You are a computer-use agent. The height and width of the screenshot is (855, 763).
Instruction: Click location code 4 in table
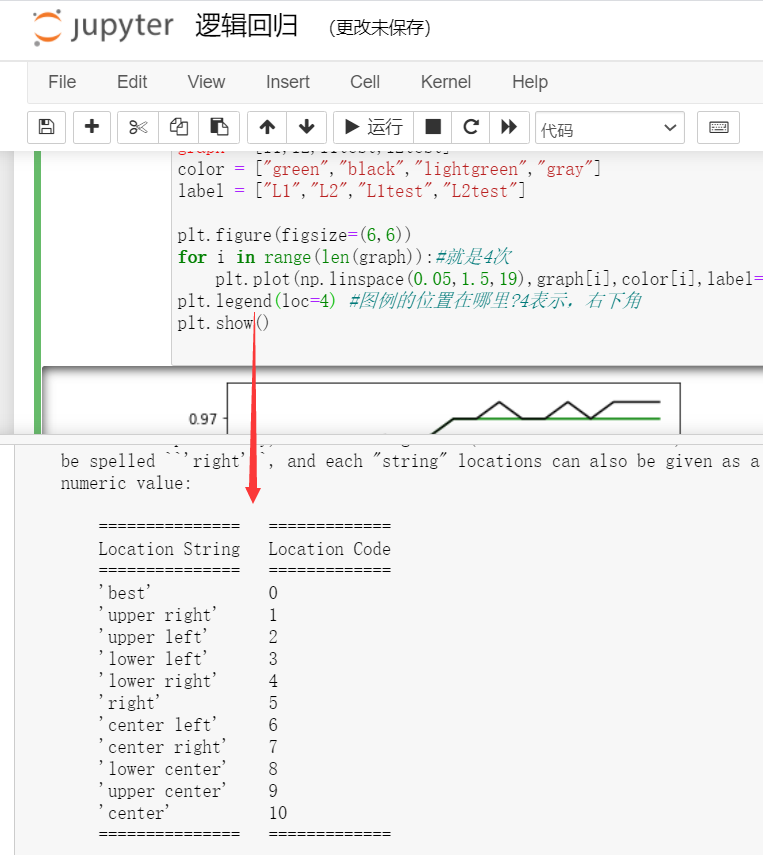pos(273,681)
